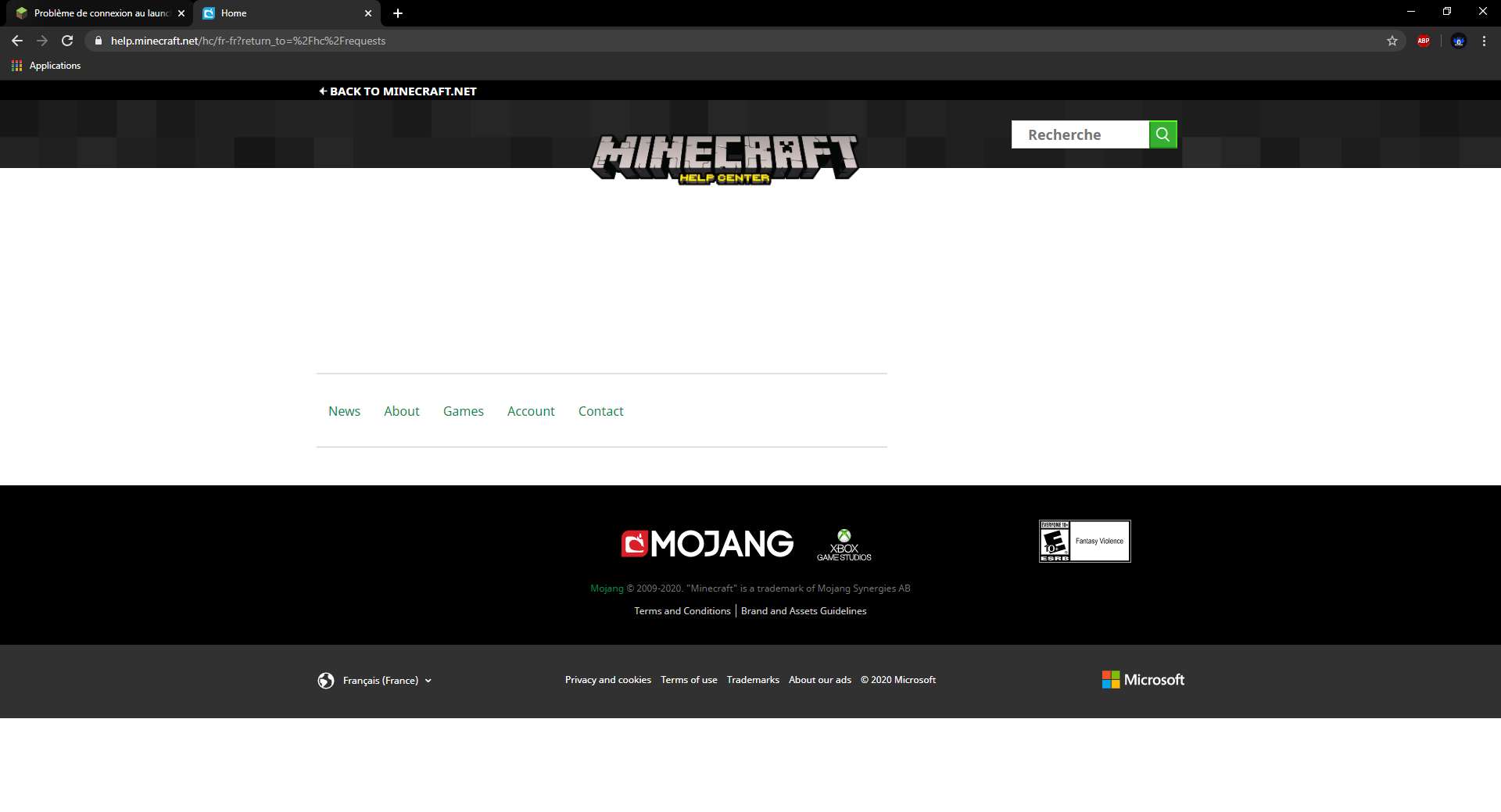Open the About navigation link

click(x=402, y=411)
